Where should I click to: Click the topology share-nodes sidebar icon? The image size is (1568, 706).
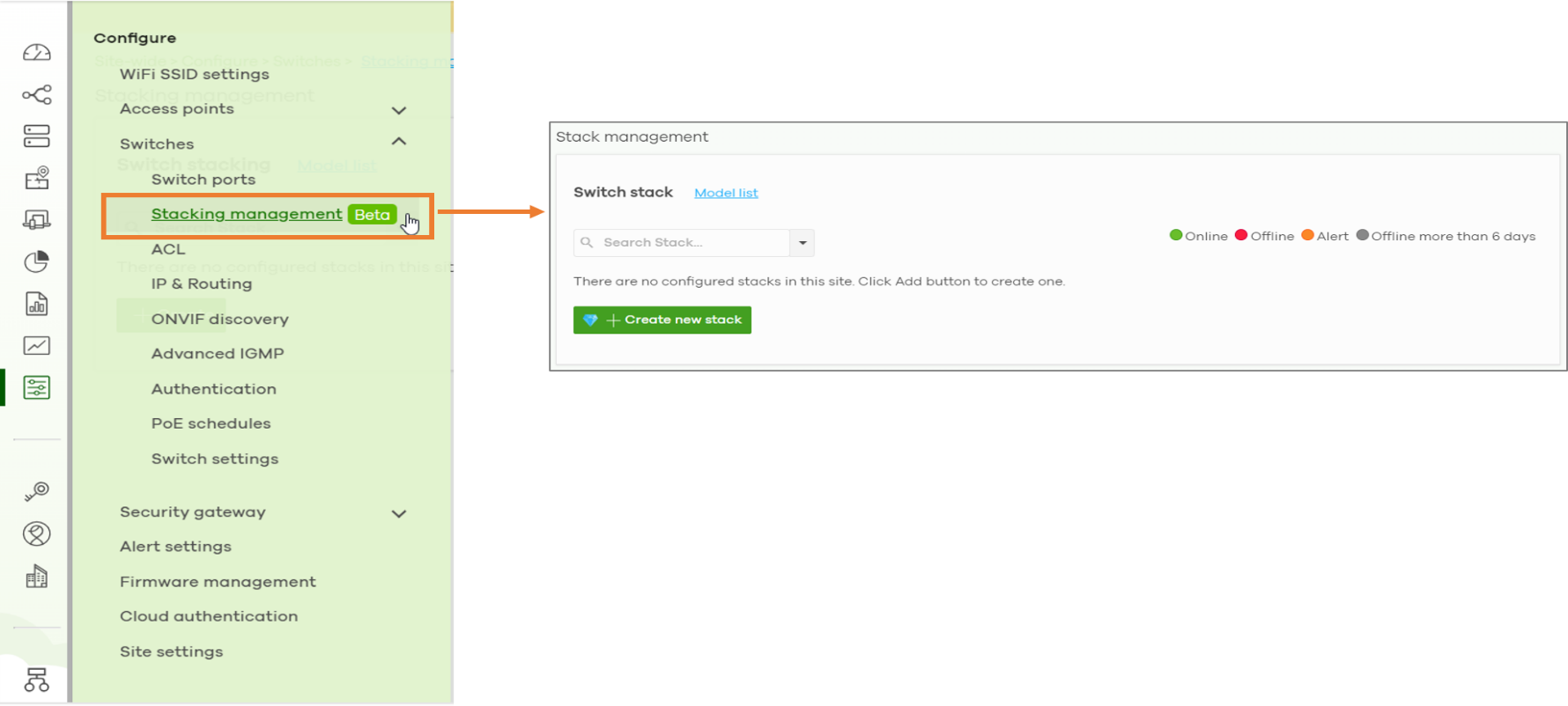pos(36,94)
